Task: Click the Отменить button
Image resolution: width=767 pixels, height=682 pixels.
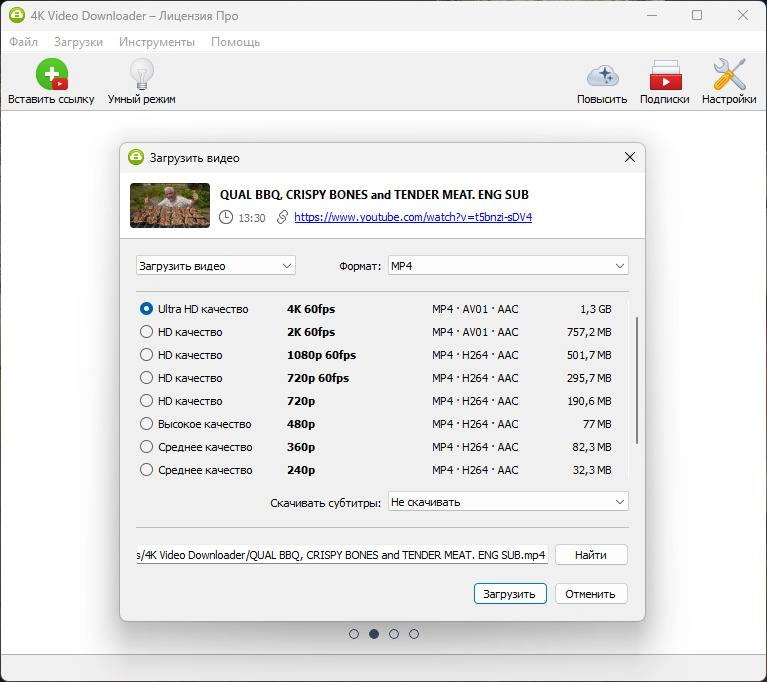Action: pyautogui.click(x=590, y=594)
